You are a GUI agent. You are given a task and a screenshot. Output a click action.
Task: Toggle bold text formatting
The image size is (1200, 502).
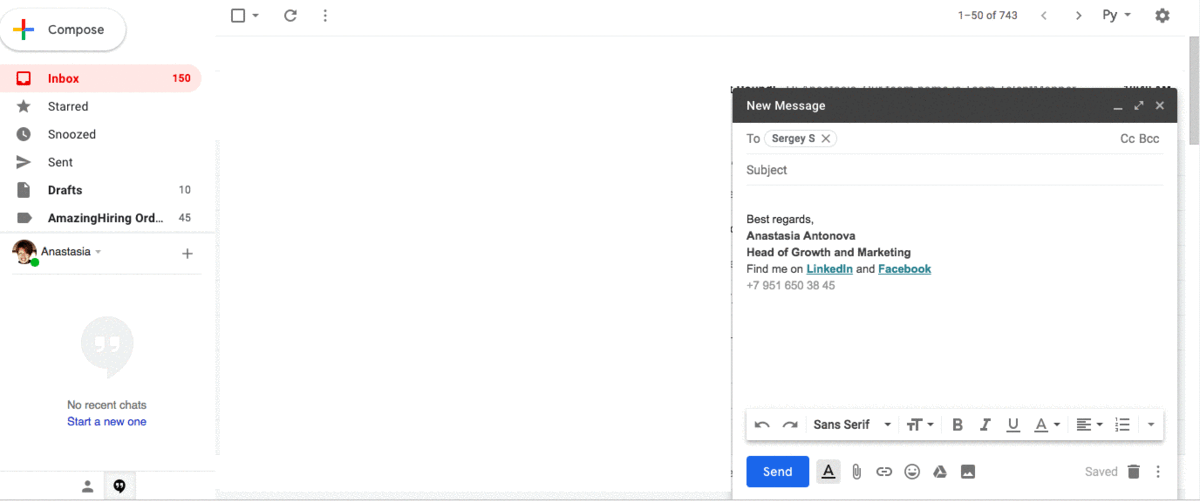pos(957,425)
